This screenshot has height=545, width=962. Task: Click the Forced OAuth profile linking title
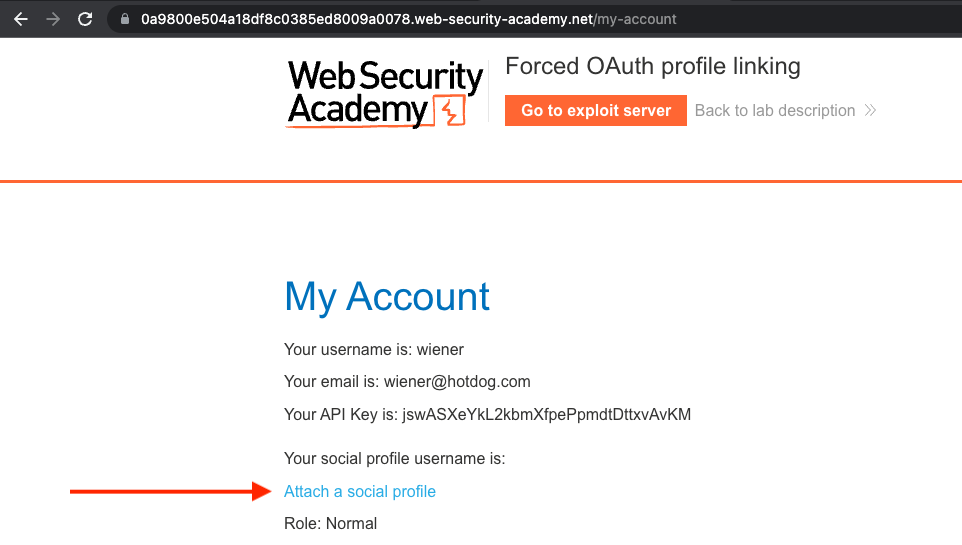click(653, 67)
